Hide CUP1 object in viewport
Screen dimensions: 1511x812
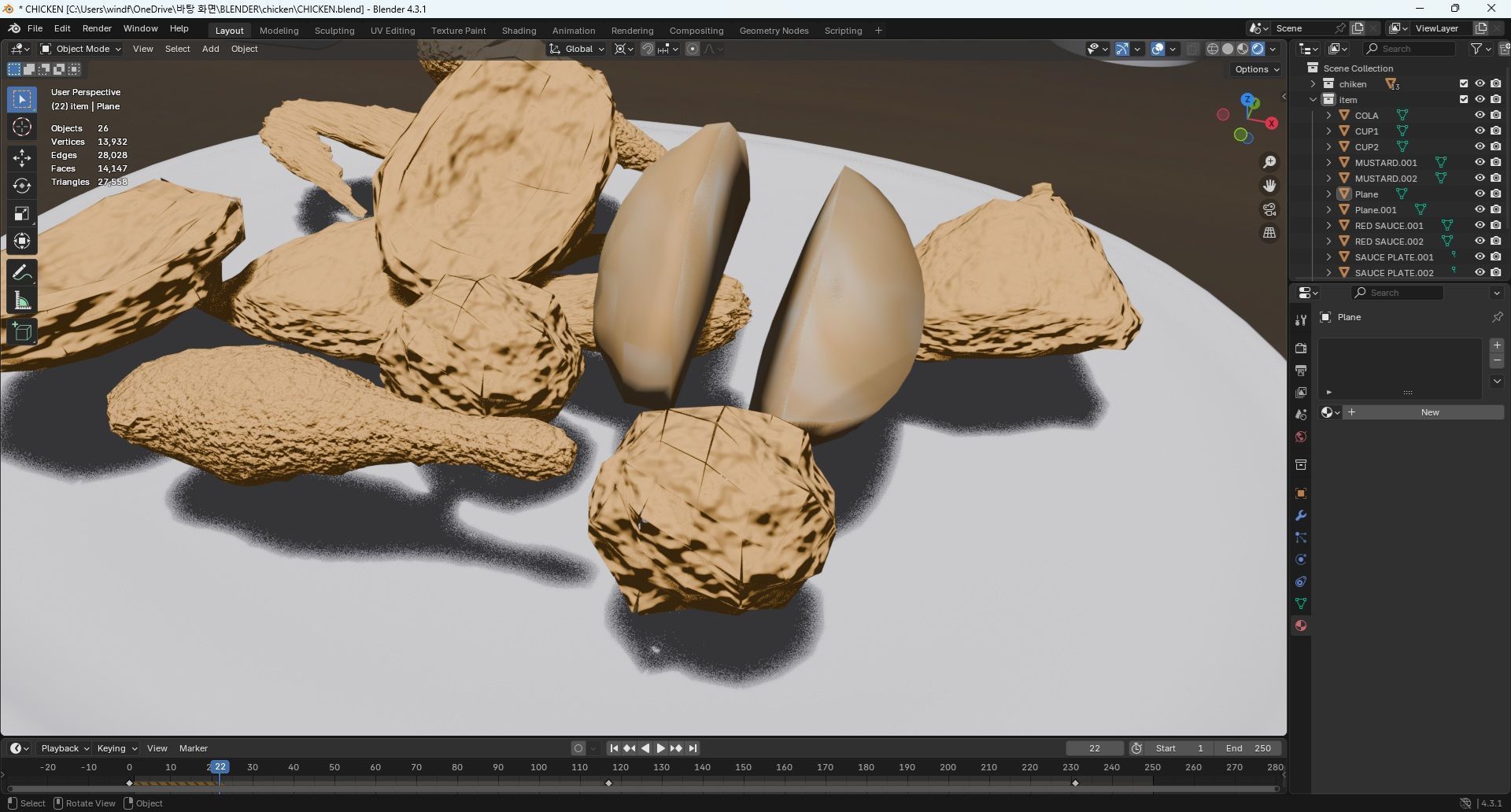tap(1480, 131)
